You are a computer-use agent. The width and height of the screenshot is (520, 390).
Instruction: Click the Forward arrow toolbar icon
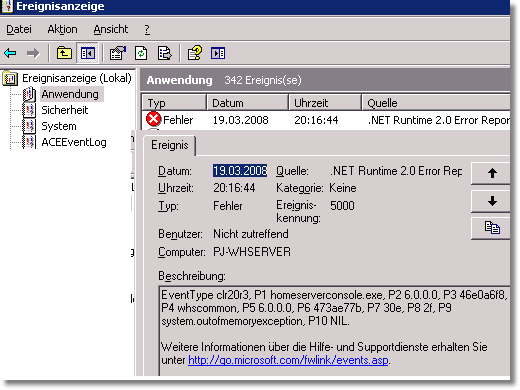pos(33,53)
